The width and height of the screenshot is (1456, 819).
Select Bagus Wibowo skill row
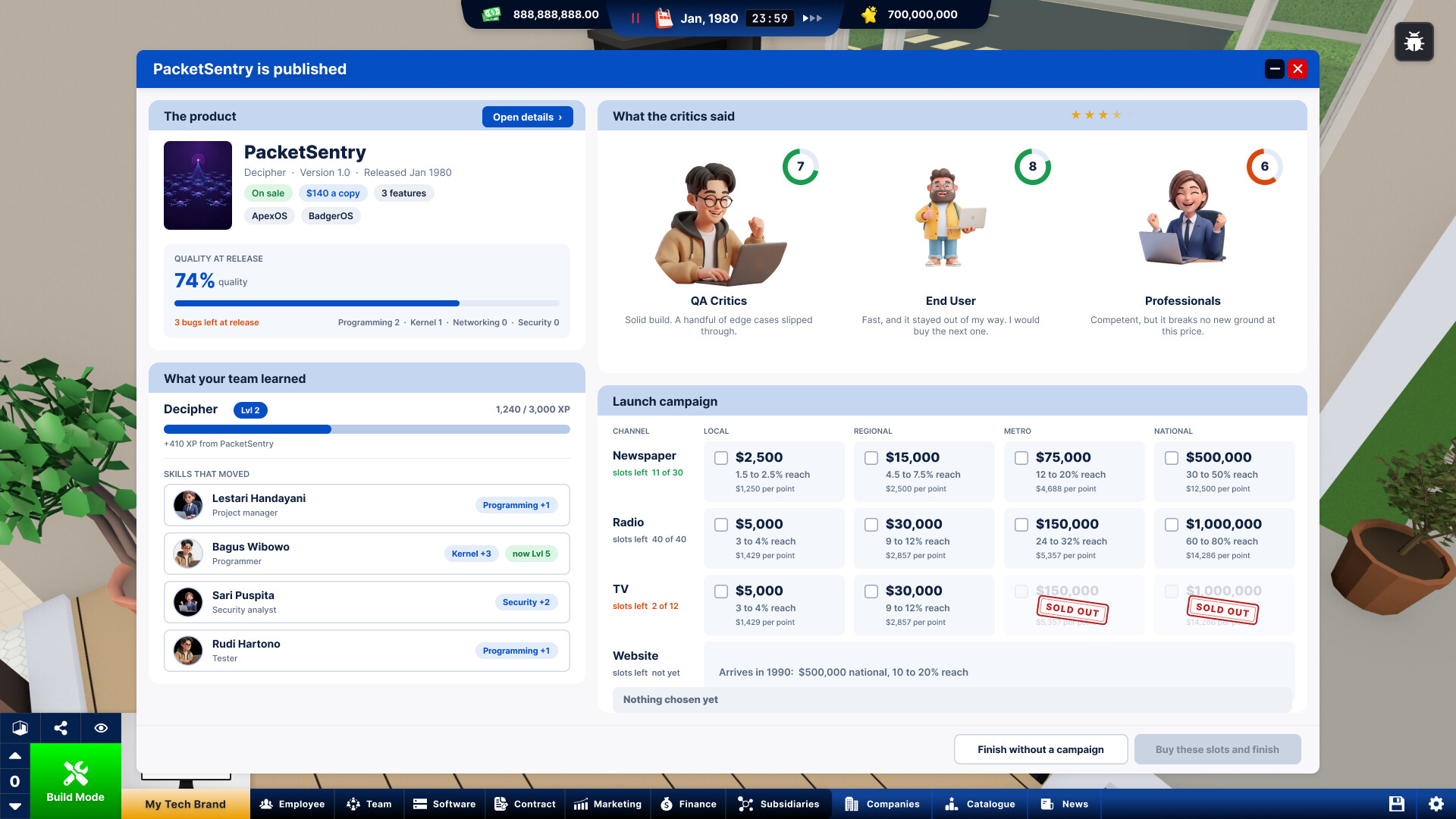pyautogui.click(x=367, y=554)
